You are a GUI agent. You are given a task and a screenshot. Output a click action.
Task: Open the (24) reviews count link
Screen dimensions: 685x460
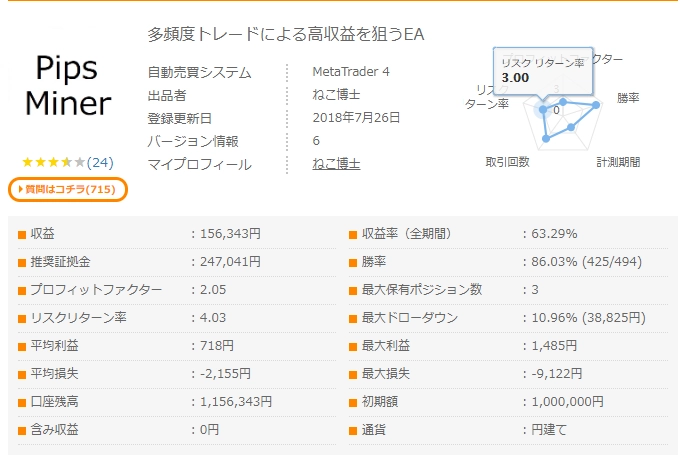[100, 162]
